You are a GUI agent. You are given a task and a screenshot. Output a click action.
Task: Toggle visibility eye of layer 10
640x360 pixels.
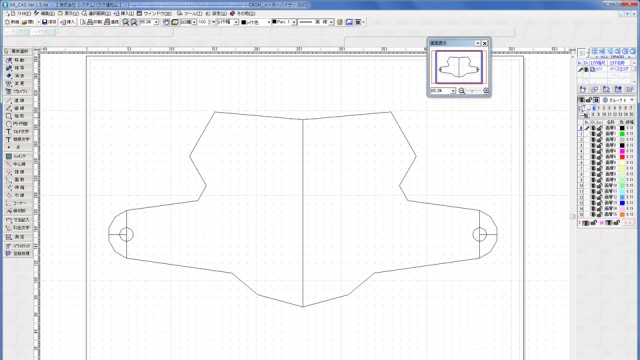tap(593, 186)
